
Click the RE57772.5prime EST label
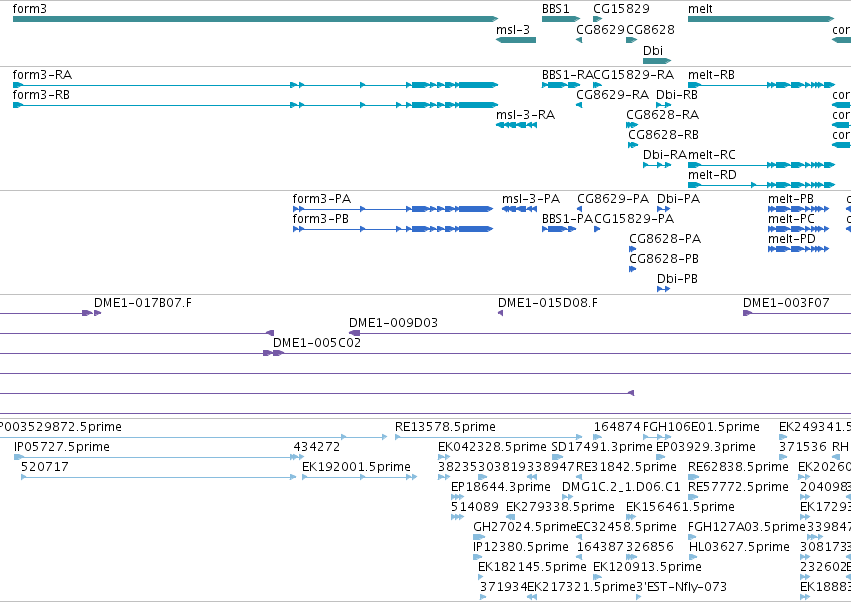pyautogui.click(x=738, y=487)
